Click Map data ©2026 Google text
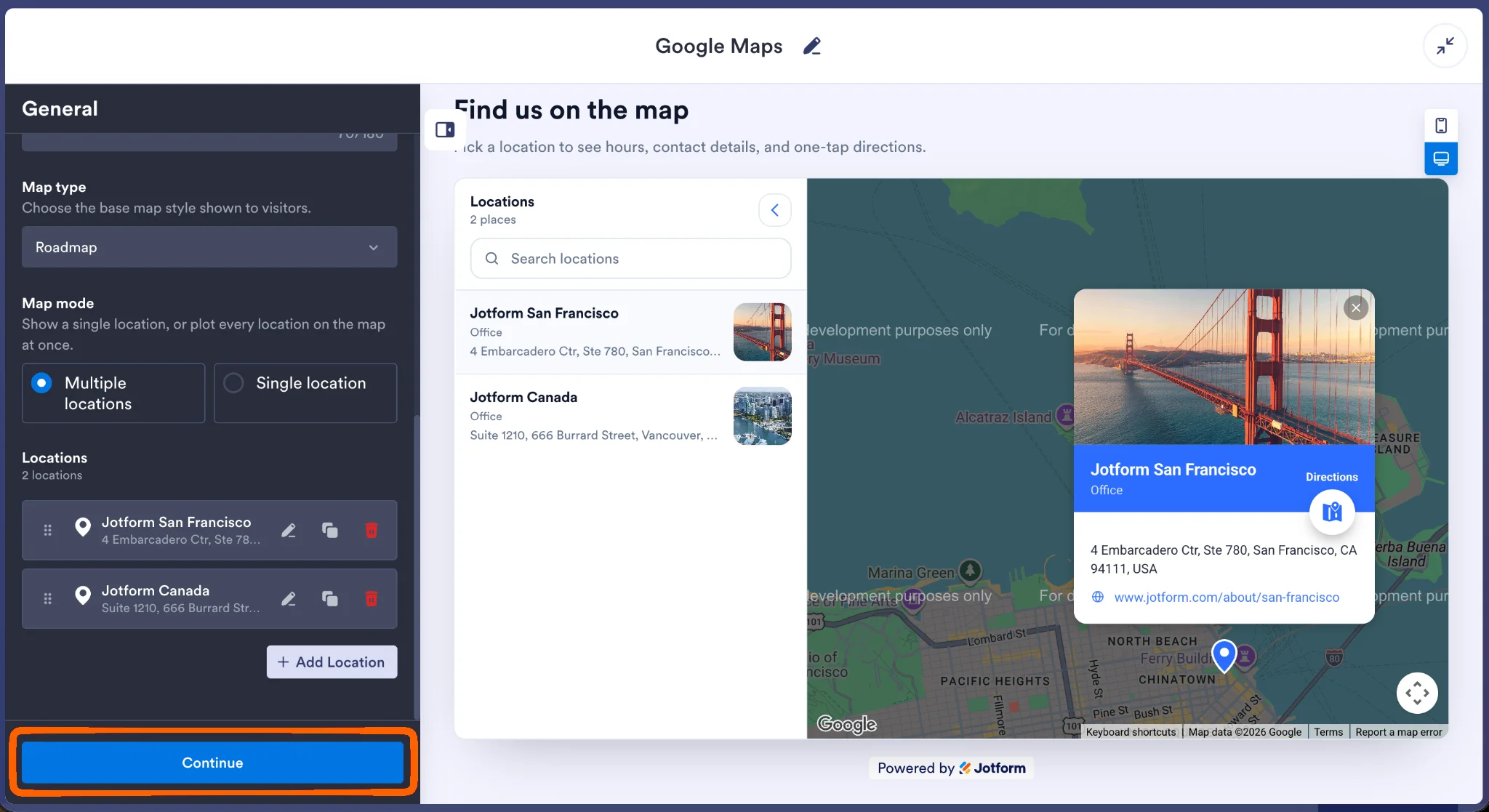This screenshot has width=1489, height=812. pyautogui.click(x=1245, y=732)
